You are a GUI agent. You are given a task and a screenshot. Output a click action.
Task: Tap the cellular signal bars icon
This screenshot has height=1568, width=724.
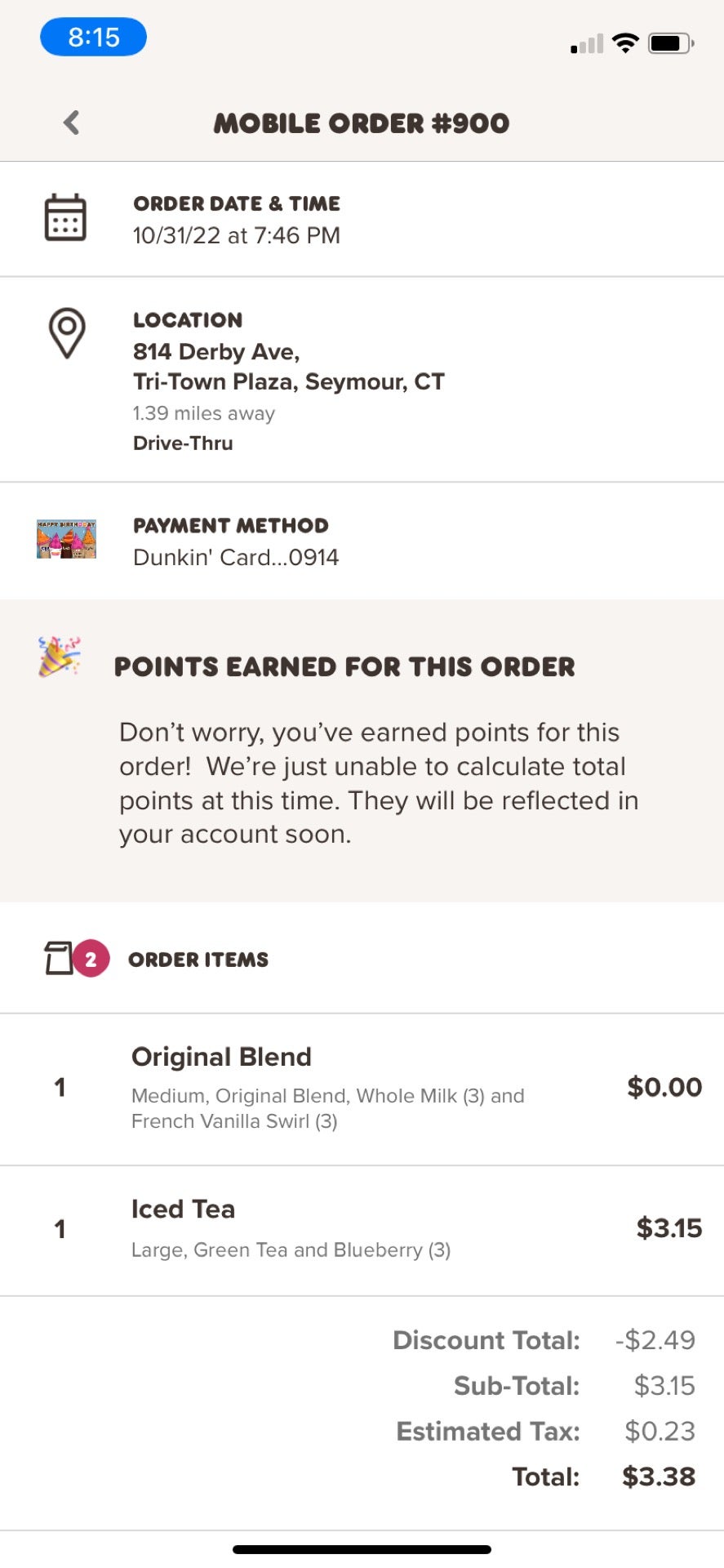coord(587,44)
